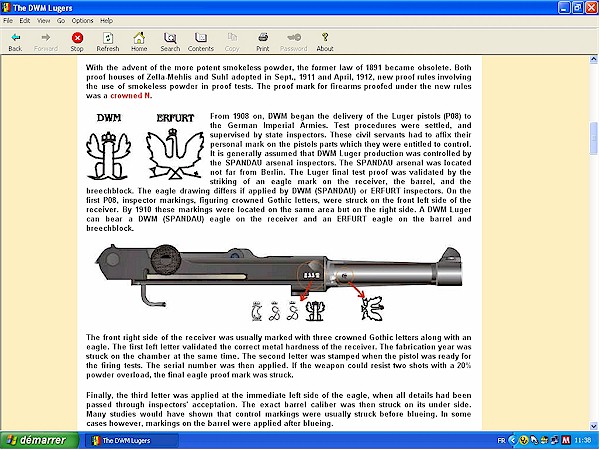Click the red M tray icon
This screenshot has height=450, width=600.
(x=566, y=440)
